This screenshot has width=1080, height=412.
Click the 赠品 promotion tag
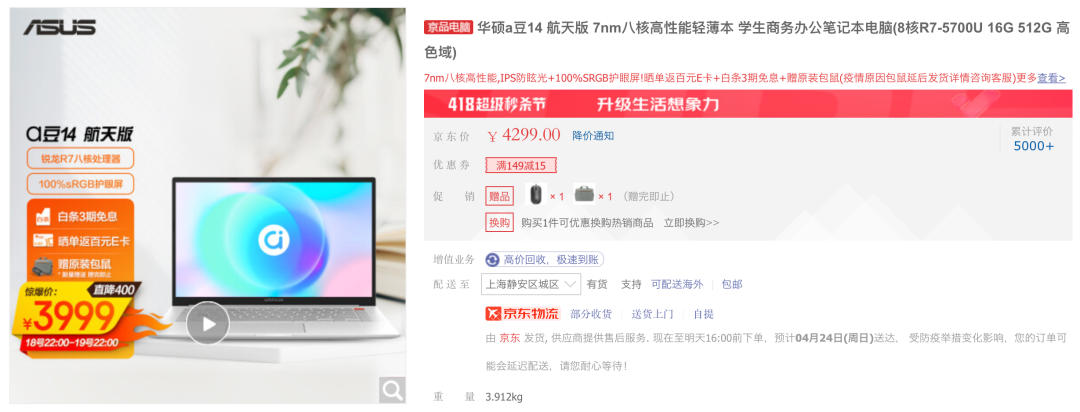coord(500,196)
